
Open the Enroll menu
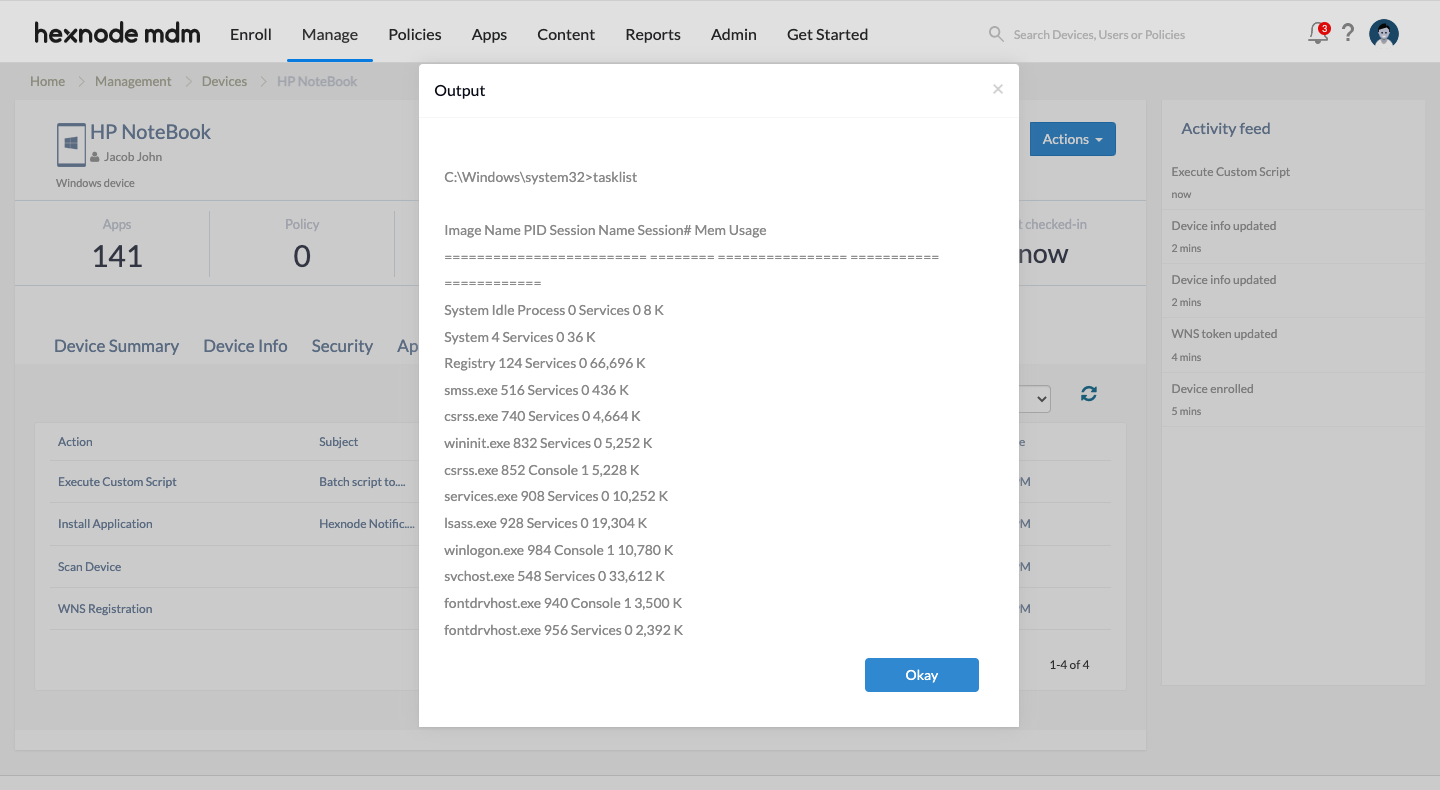[x=251, y=34]
